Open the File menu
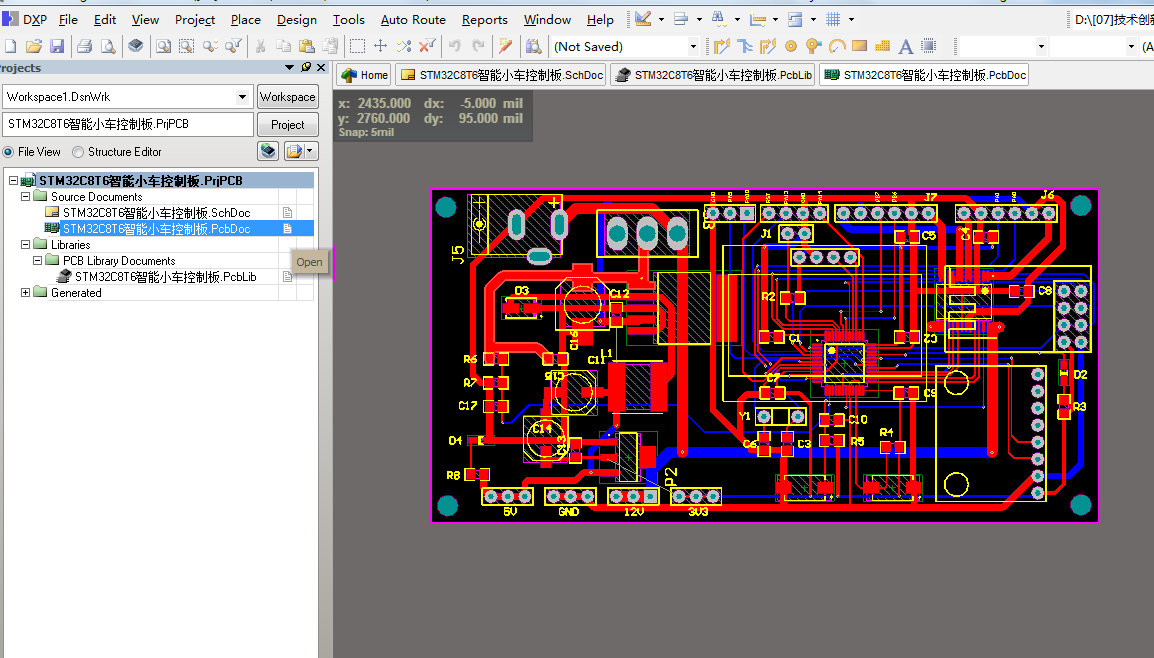The height and width of the screenshot is (658, 1154). coord(68,20)
